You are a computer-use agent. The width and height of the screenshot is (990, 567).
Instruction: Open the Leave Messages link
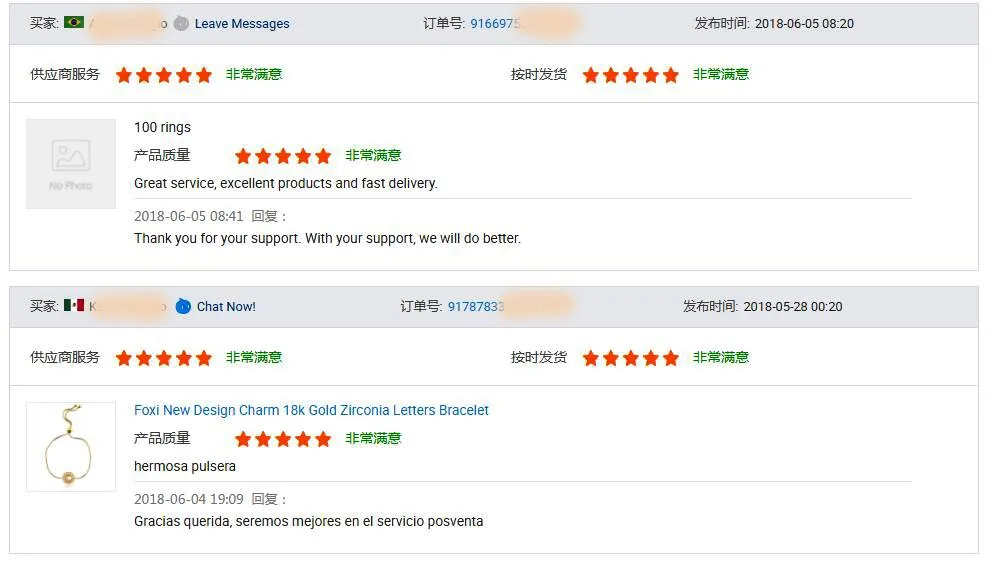(242, 24)
